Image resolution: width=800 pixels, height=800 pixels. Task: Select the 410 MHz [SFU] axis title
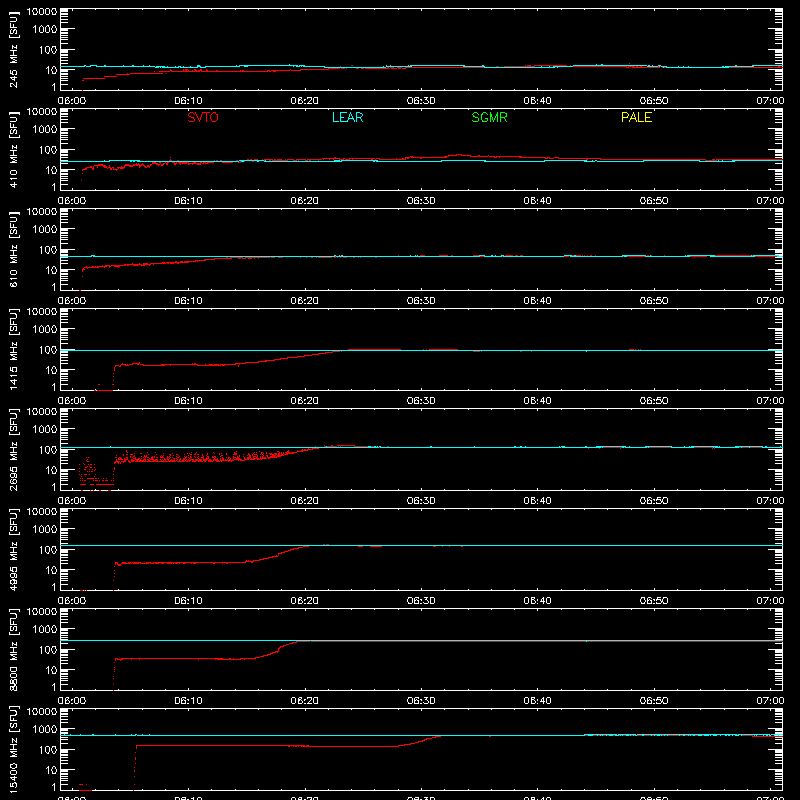click(13, 149)
